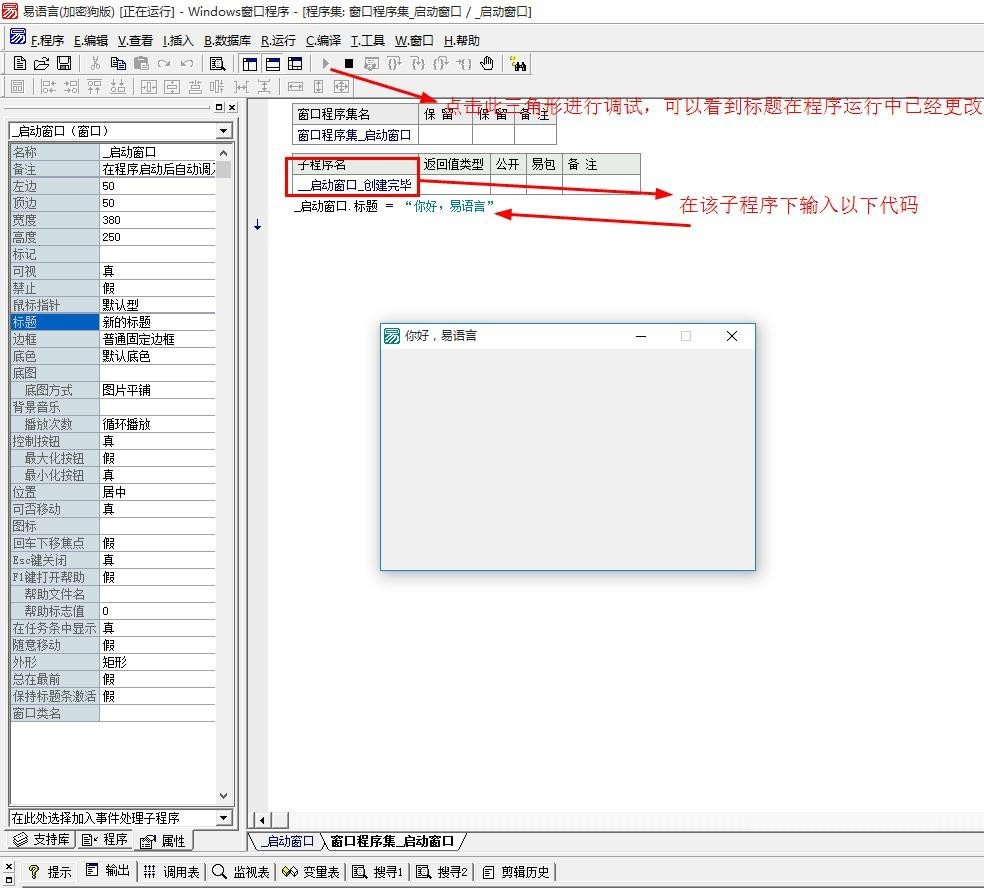Open the C.编译 menu
This screenshot has width=984, height=888.
pos(323,41)
